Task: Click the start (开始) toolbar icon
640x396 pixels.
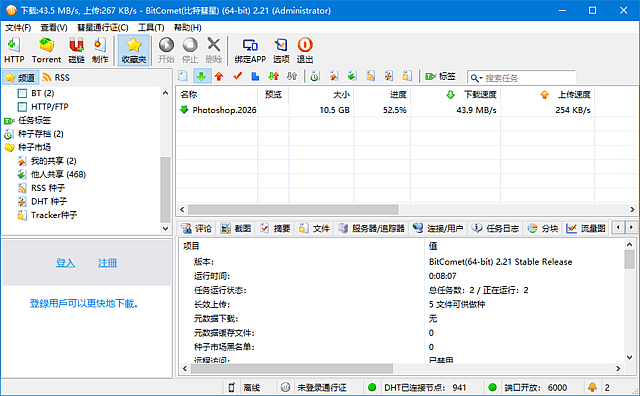Action: click(166, 50)
